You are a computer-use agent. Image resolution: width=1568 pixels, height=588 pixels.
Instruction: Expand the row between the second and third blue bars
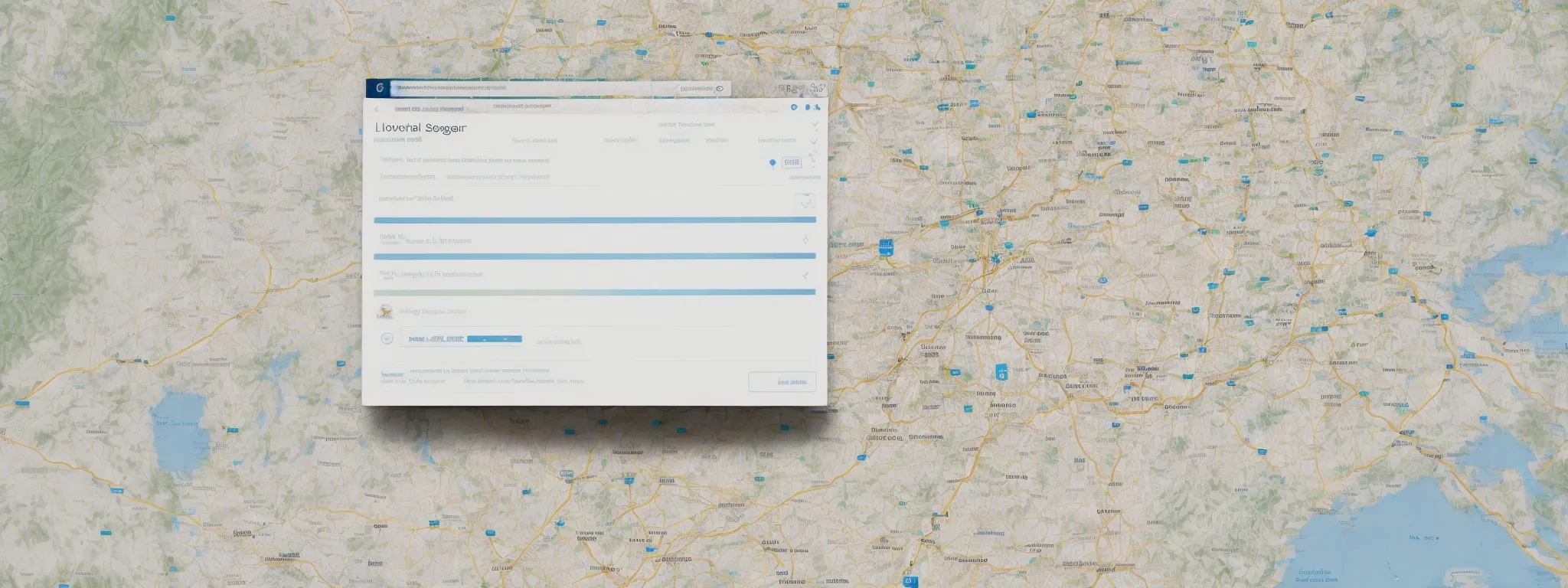click(x=805, y=275)
